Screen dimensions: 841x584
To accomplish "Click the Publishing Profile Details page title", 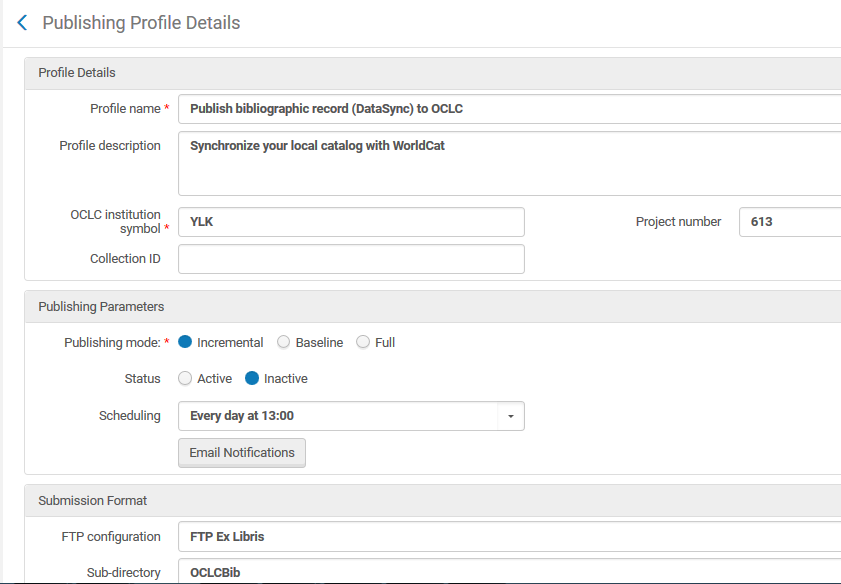I will (141, 23).
